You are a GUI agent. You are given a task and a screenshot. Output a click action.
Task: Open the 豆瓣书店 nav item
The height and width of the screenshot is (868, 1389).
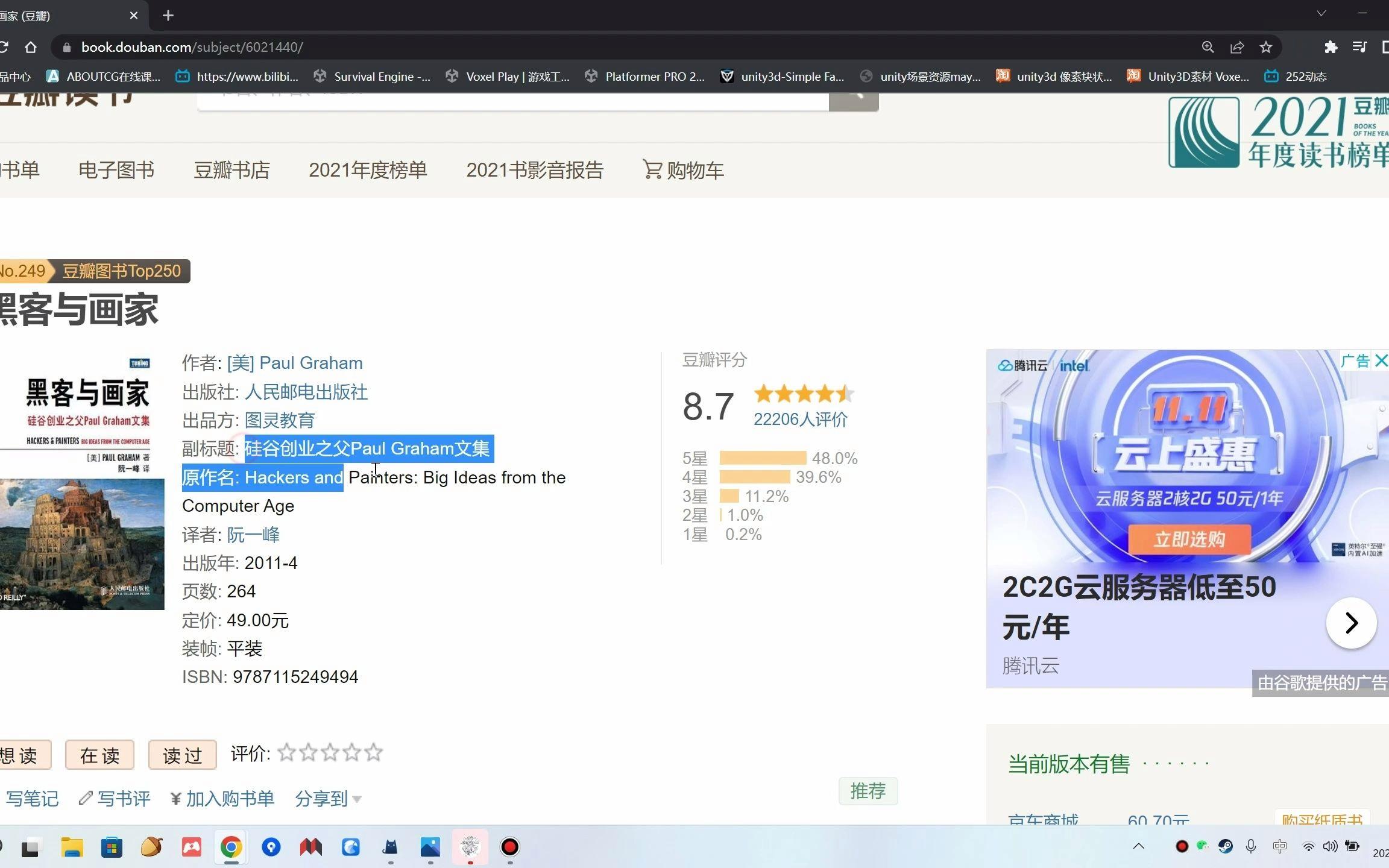[231, 170]
